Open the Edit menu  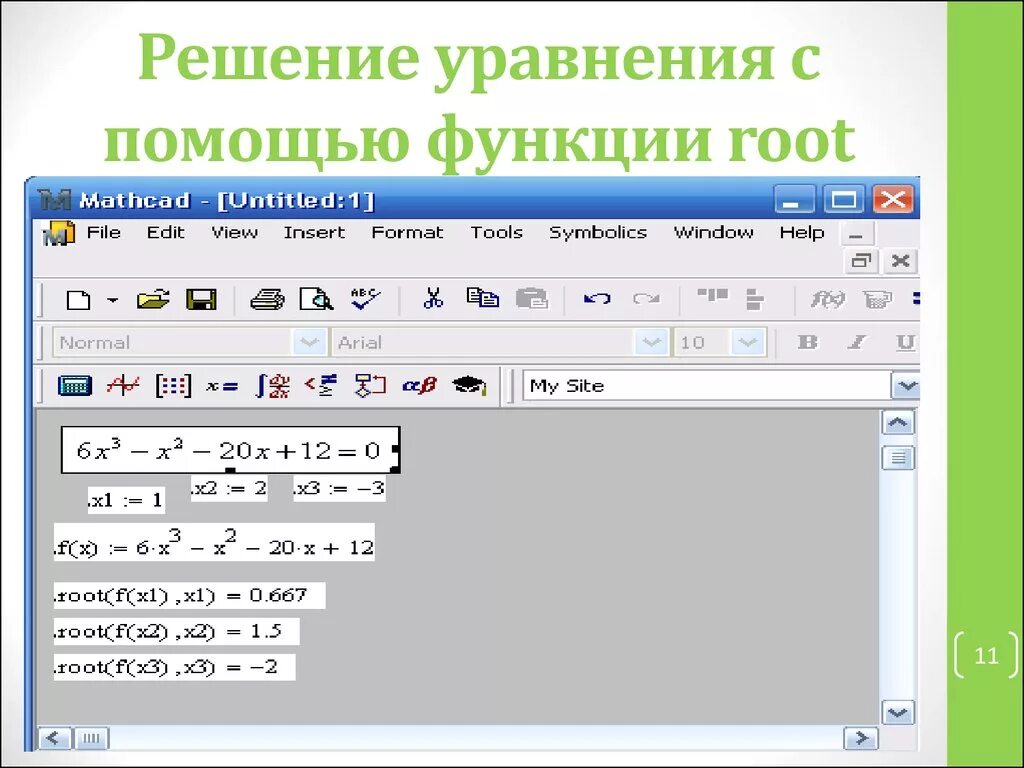click(x=166, y=232)
